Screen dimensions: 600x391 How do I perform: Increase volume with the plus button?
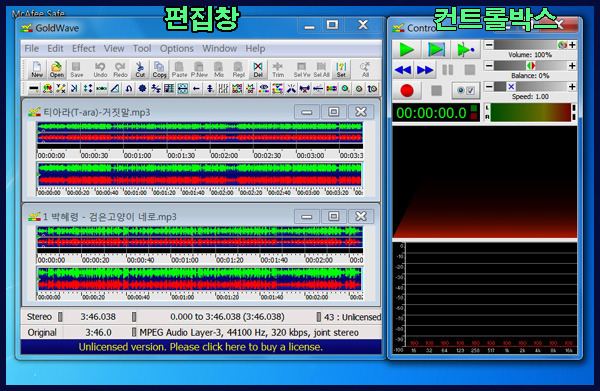[572, 45]
